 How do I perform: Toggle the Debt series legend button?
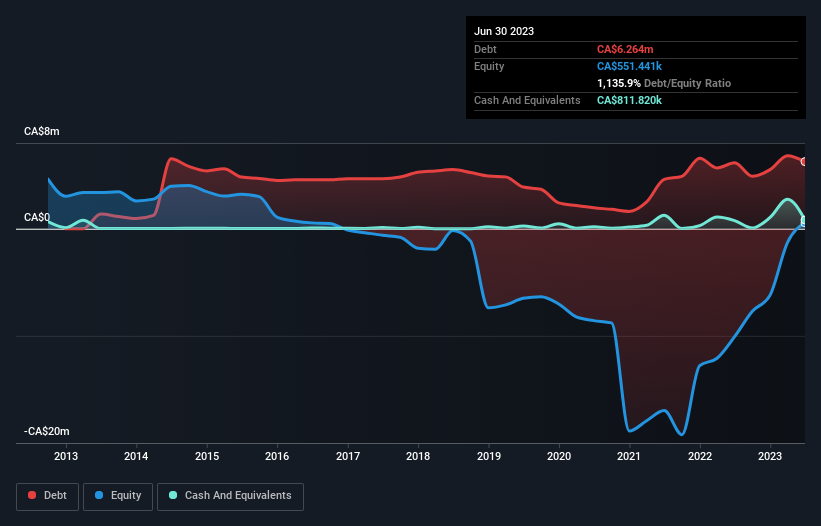[48, 496]
